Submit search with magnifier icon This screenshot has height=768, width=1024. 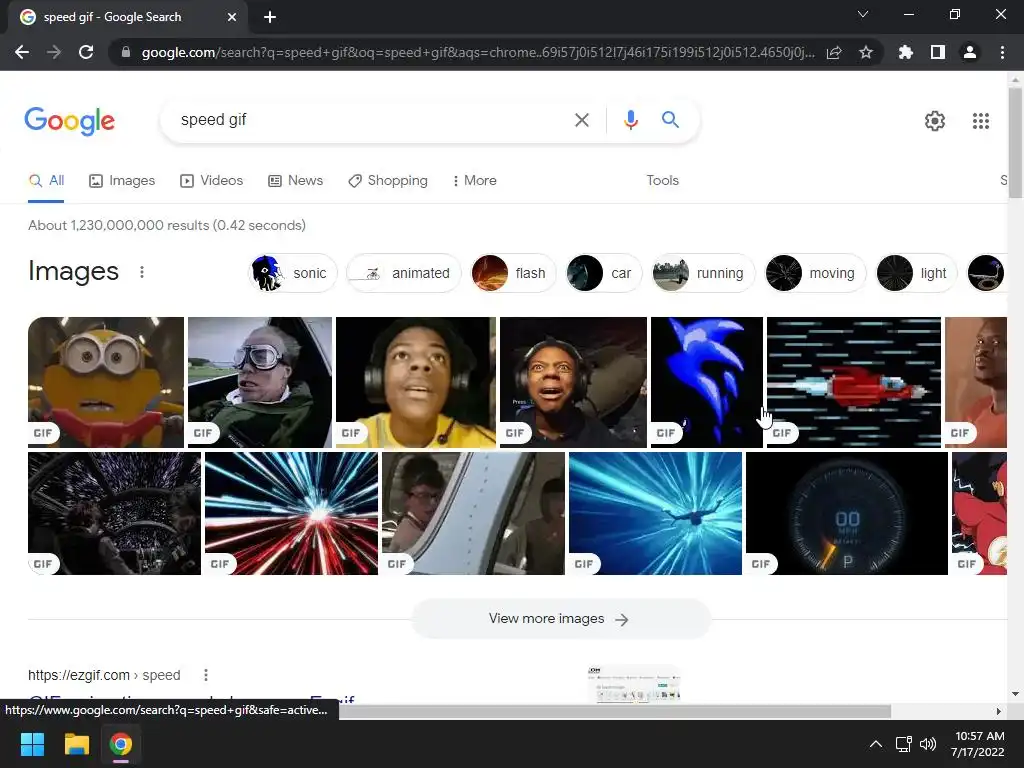coord(670,120)
